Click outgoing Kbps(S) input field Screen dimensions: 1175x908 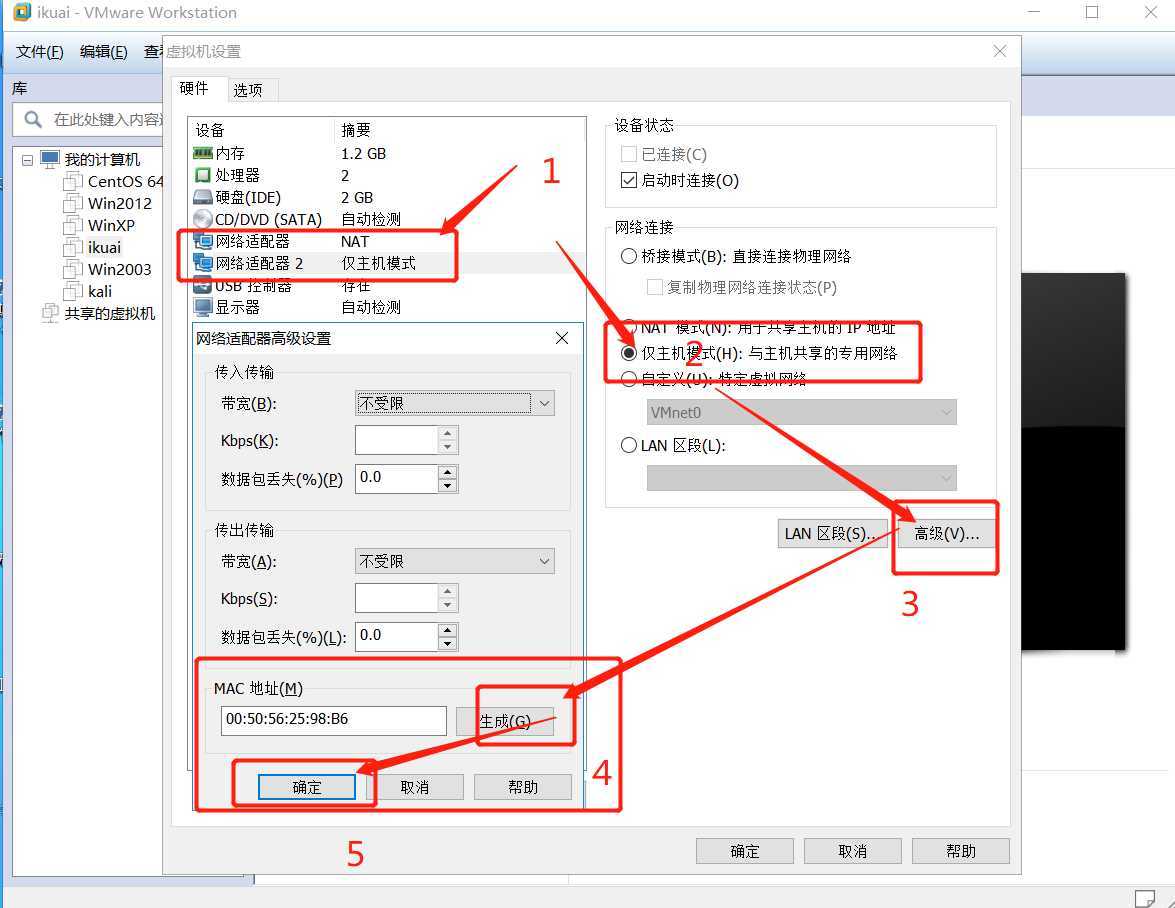pyautogui.click(x=396, y=599)
